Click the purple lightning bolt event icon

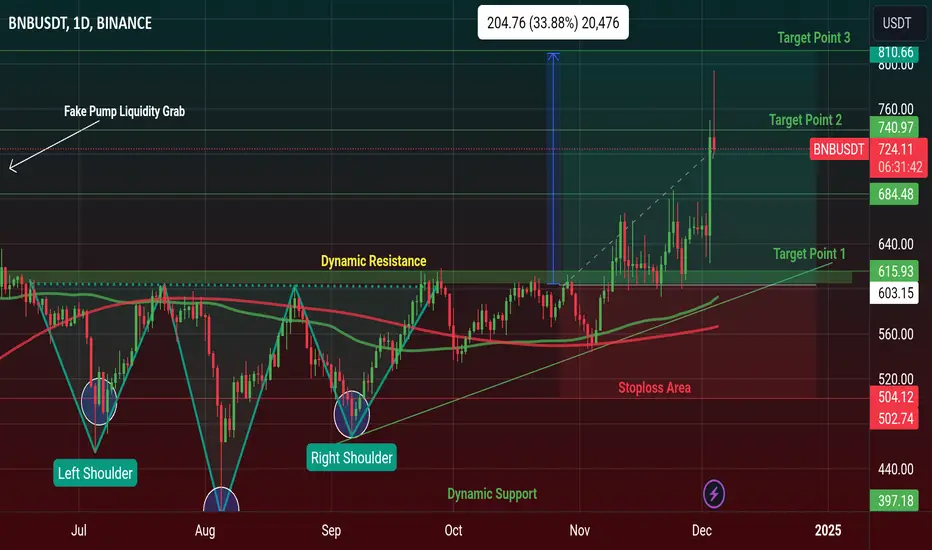[714, 494]
